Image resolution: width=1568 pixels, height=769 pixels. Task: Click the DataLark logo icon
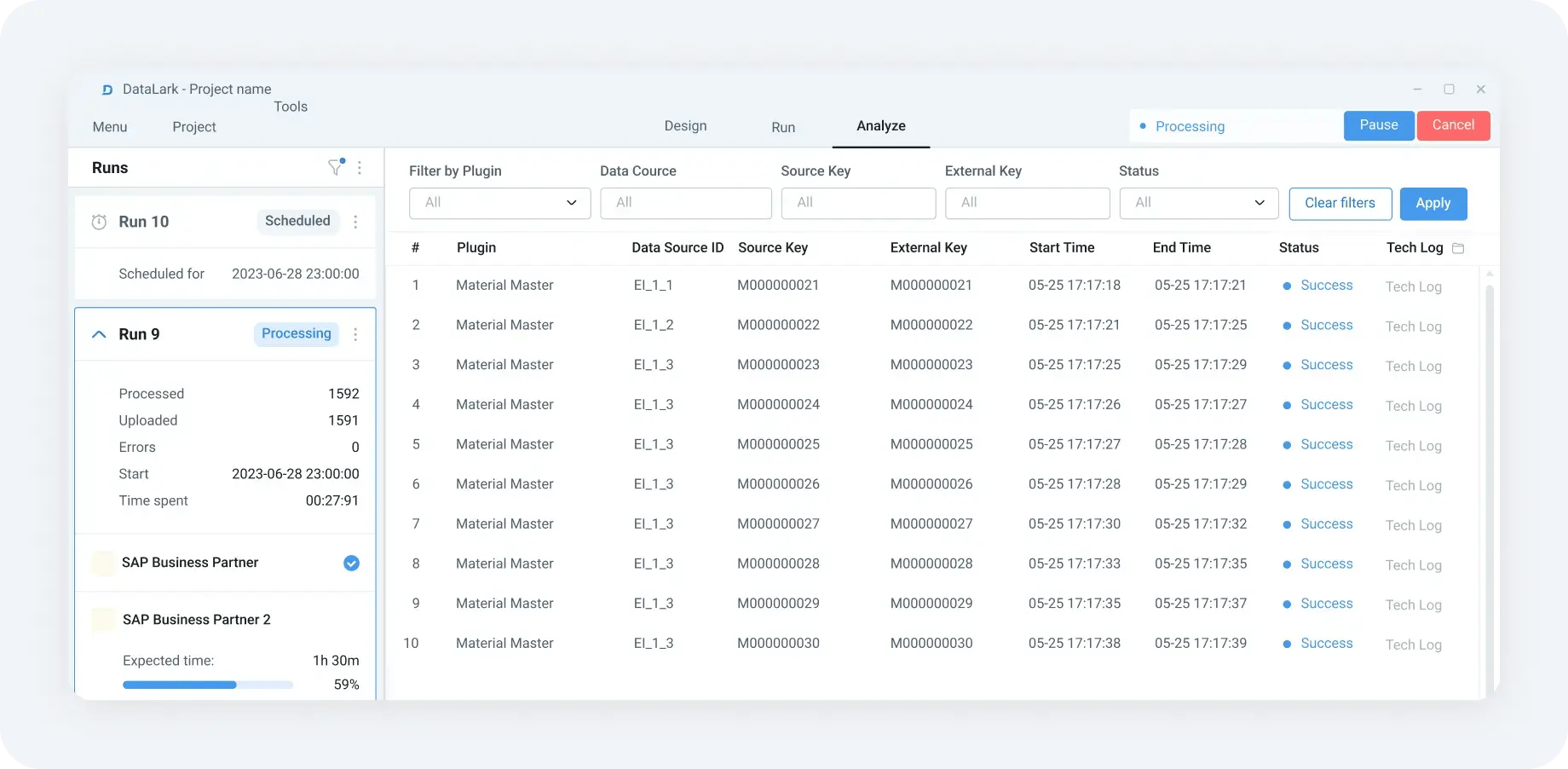107,90
